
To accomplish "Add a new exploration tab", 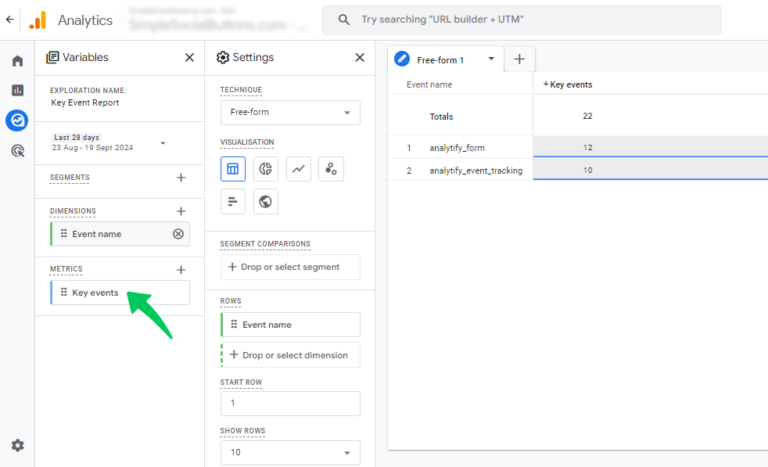I will pyautogui.click(x=519, y=59).
